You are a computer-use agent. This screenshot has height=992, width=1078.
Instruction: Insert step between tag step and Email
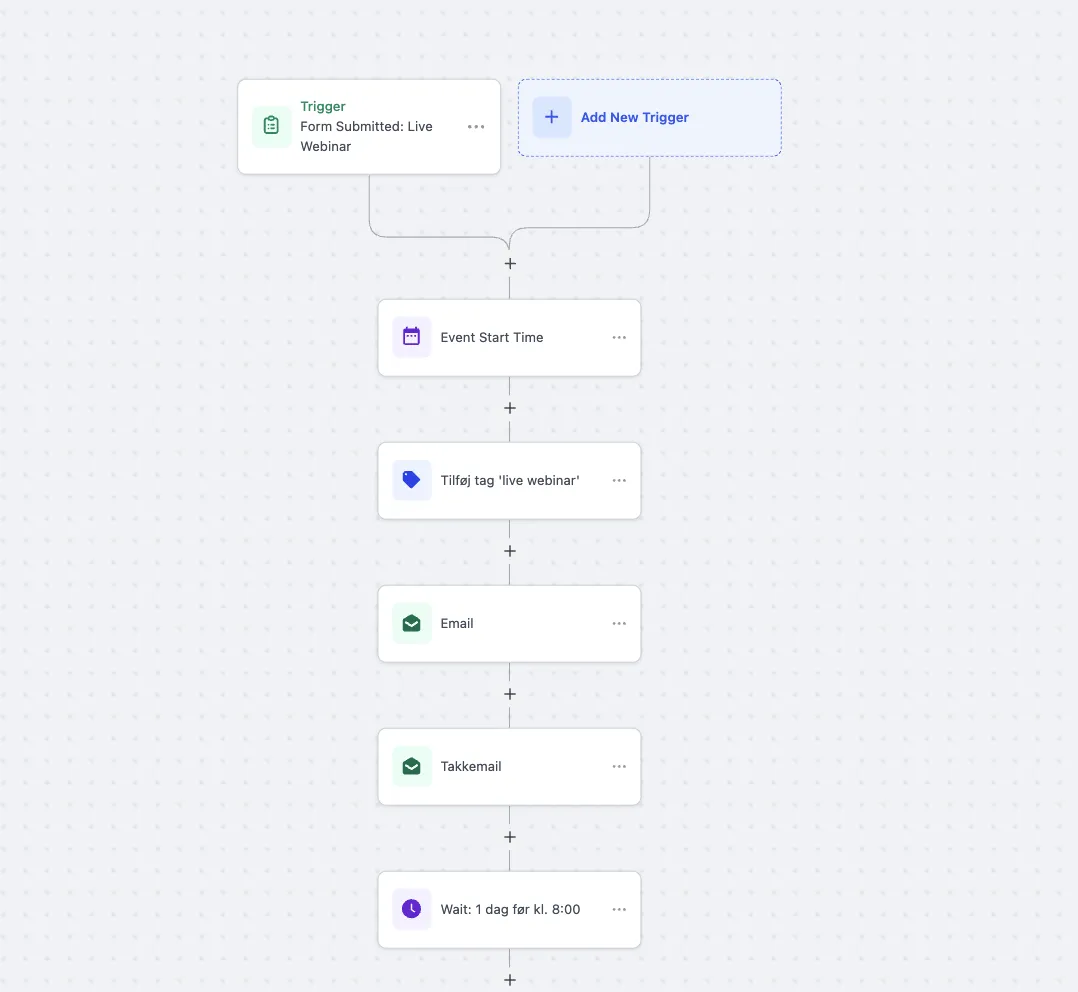[510, 551]
